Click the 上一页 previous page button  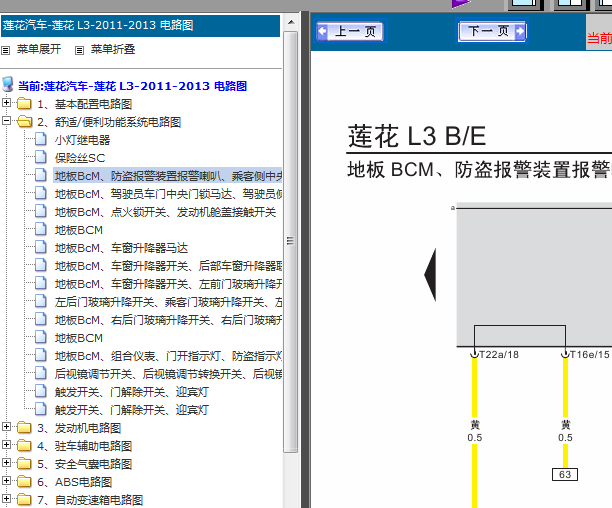[x=350, y=31]
